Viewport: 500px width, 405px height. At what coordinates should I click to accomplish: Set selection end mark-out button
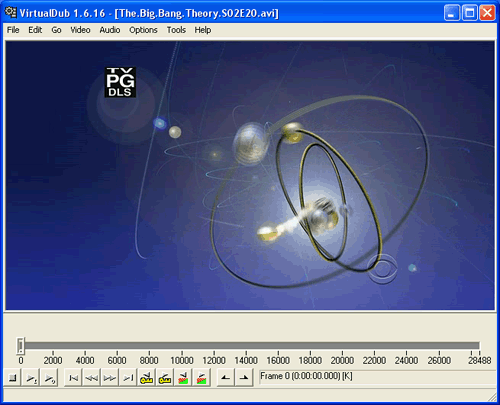[x=244, y=378]
